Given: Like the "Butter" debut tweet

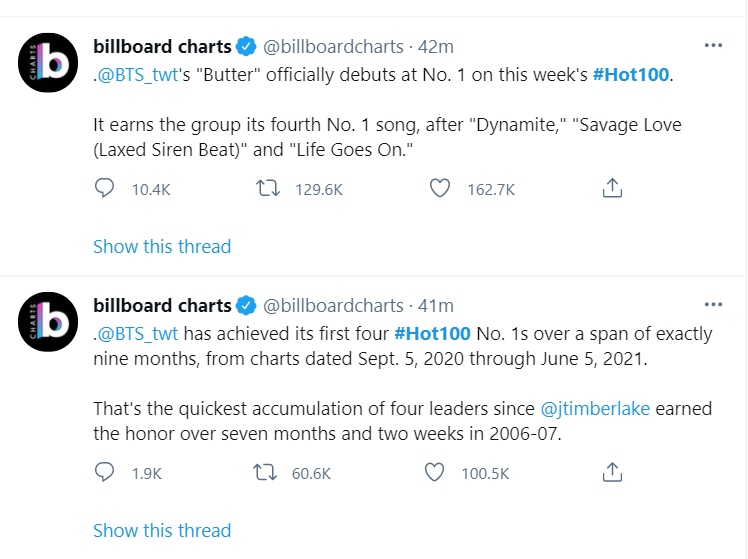Looking at the screenshot, I should coord(438,187).
